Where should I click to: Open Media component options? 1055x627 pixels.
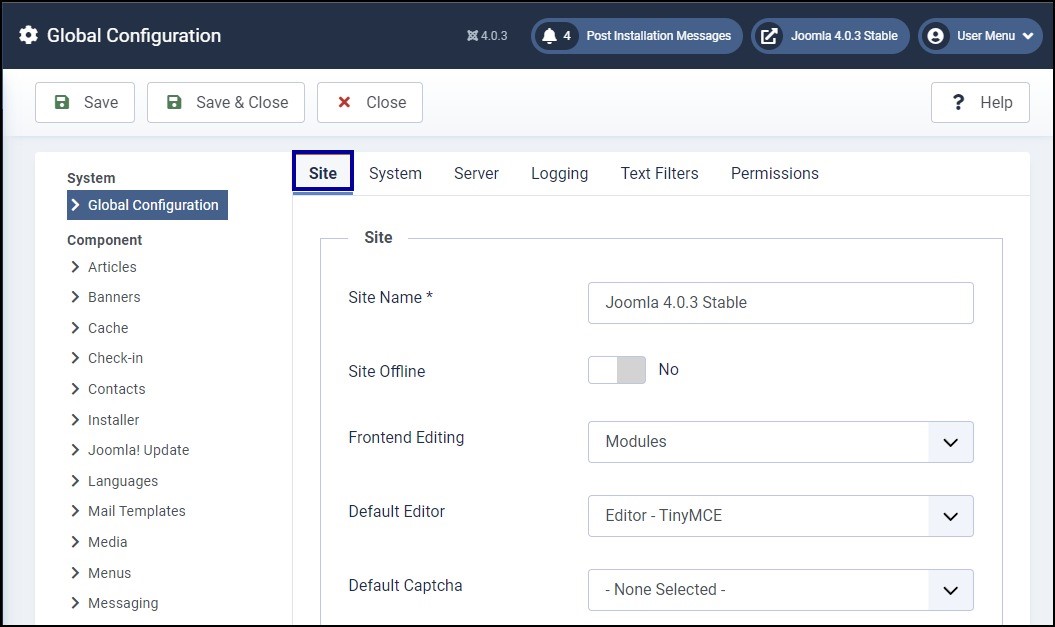pyautogui.click(x=108, y=542)
